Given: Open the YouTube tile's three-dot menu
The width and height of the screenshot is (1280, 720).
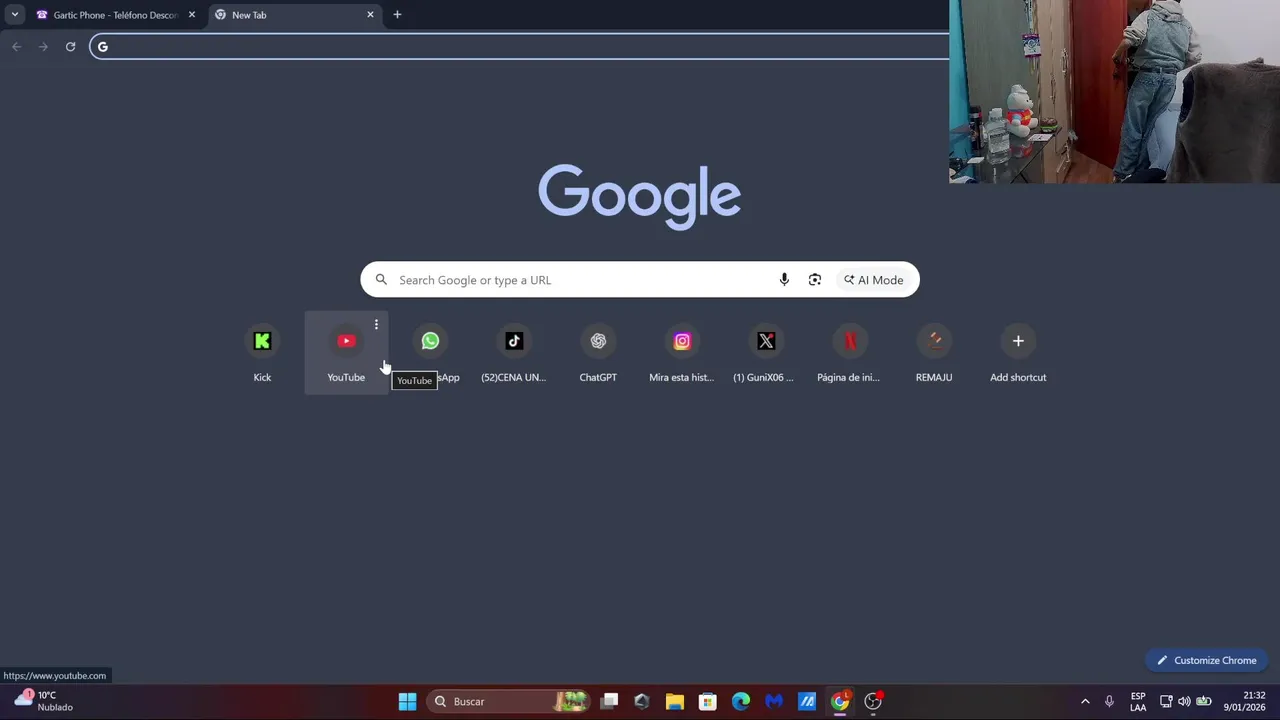Looking at the screenshot, I should (376, 325).
